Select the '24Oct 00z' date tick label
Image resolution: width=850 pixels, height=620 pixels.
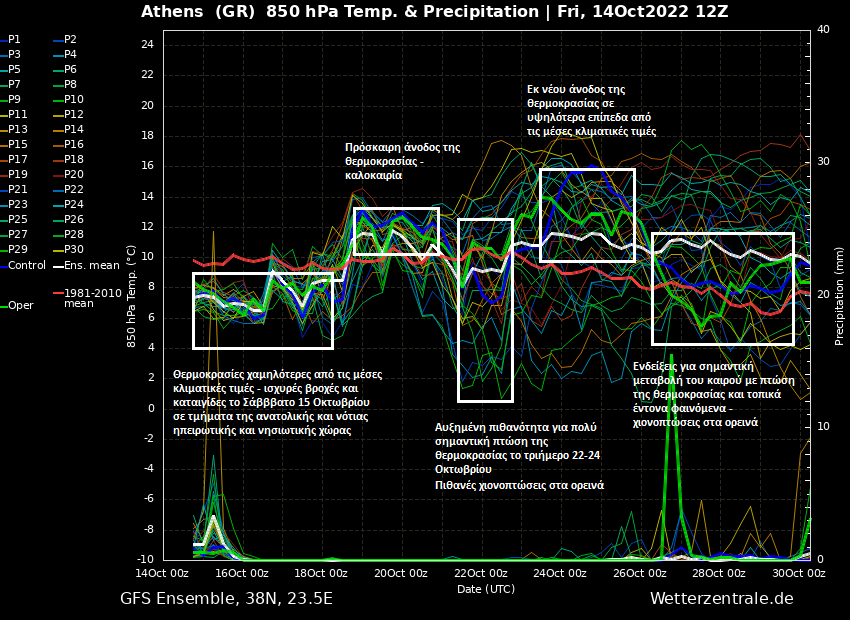[561, 573]
